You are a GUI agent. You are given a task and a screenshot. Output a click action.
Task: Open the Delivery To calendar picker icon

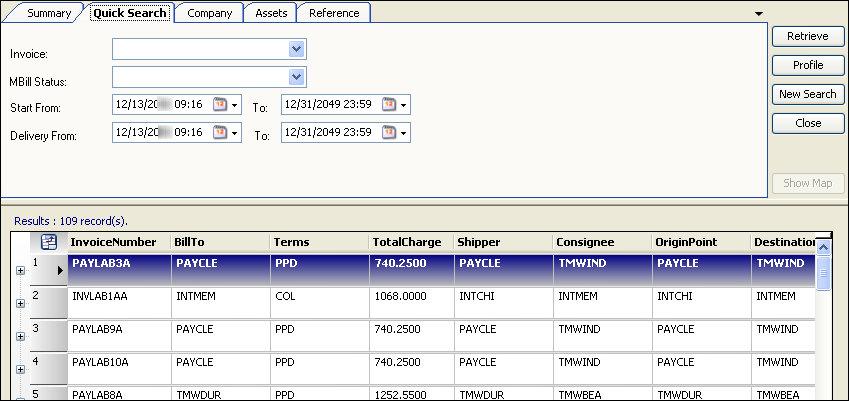[x=389, y=133]
